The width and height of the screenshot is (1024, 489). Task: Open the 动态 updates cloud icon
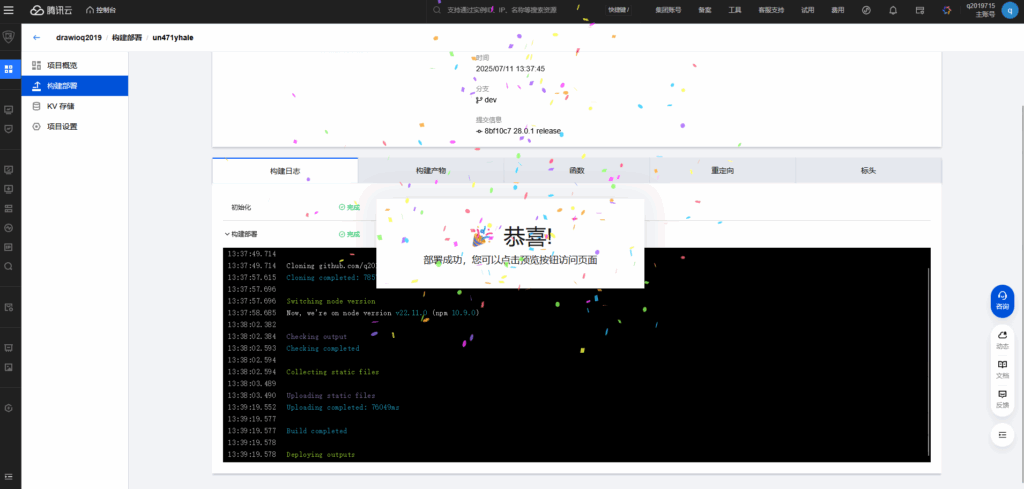pyautogui.click(x=1002, y=340)
